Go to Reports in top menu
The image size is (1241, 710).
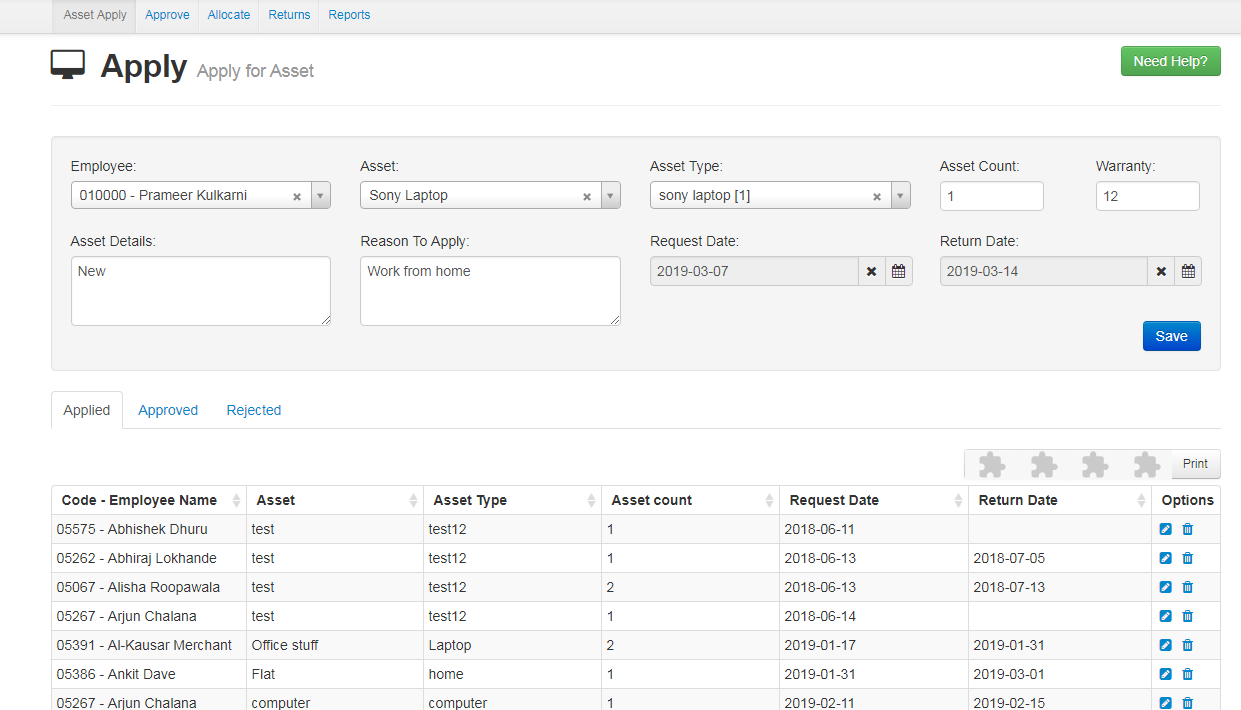[349, 15]
